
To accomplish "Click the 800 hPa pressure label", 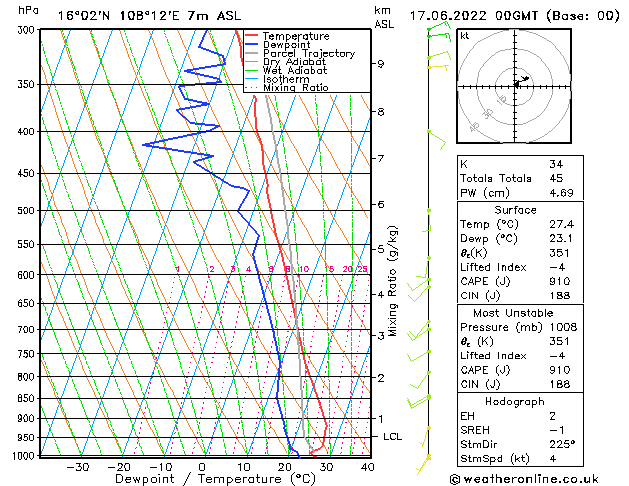I will pos(28,377).
